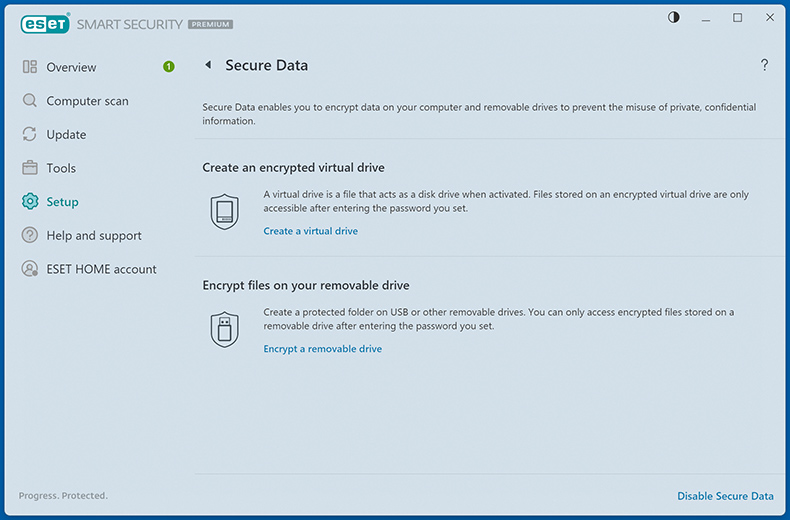The height and width of the screenshot is (520, 790).
Task: Click the PREMIUM badge in the title
Action: point(211,24)
